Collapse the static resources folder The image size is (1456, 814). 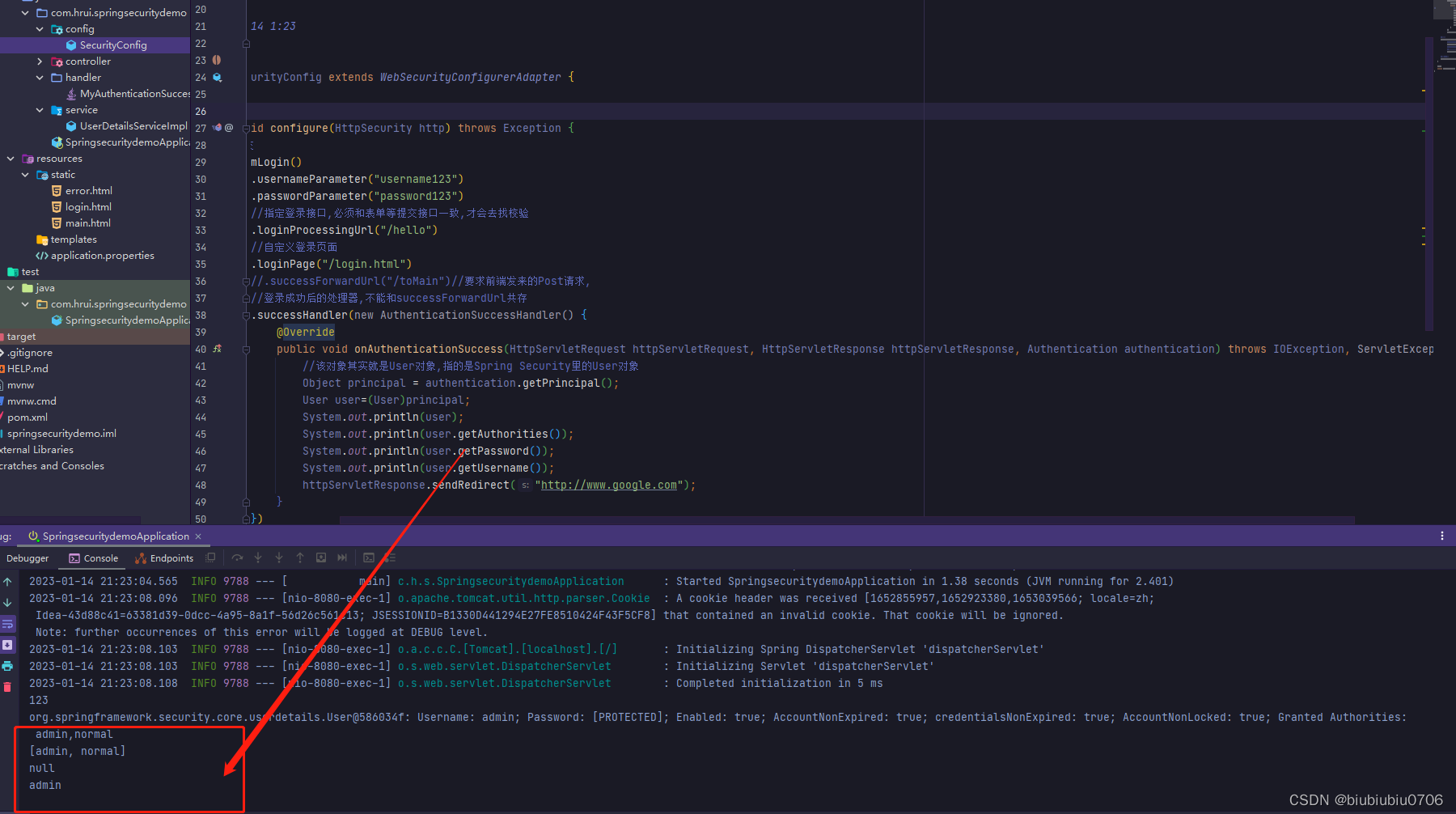click(25, 175)
